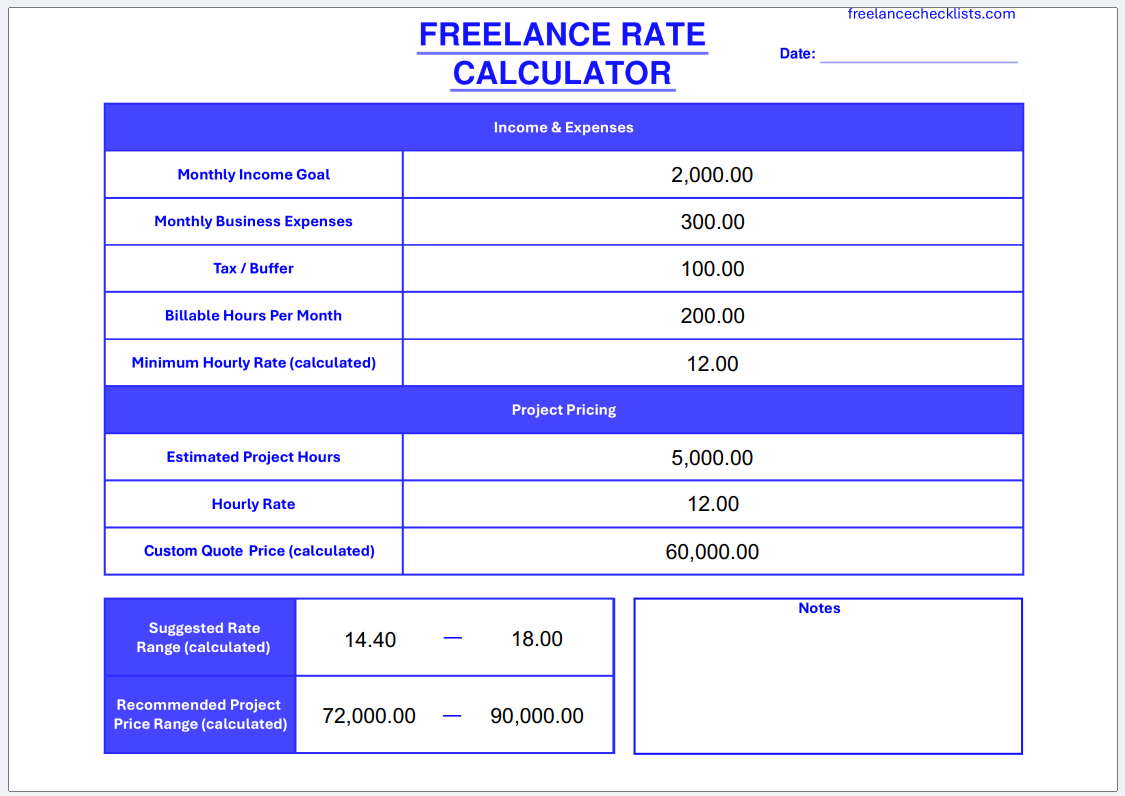Click the 90,000.00 recommended project price
This screenshot has height=796, width=1125.
(537, 716)
